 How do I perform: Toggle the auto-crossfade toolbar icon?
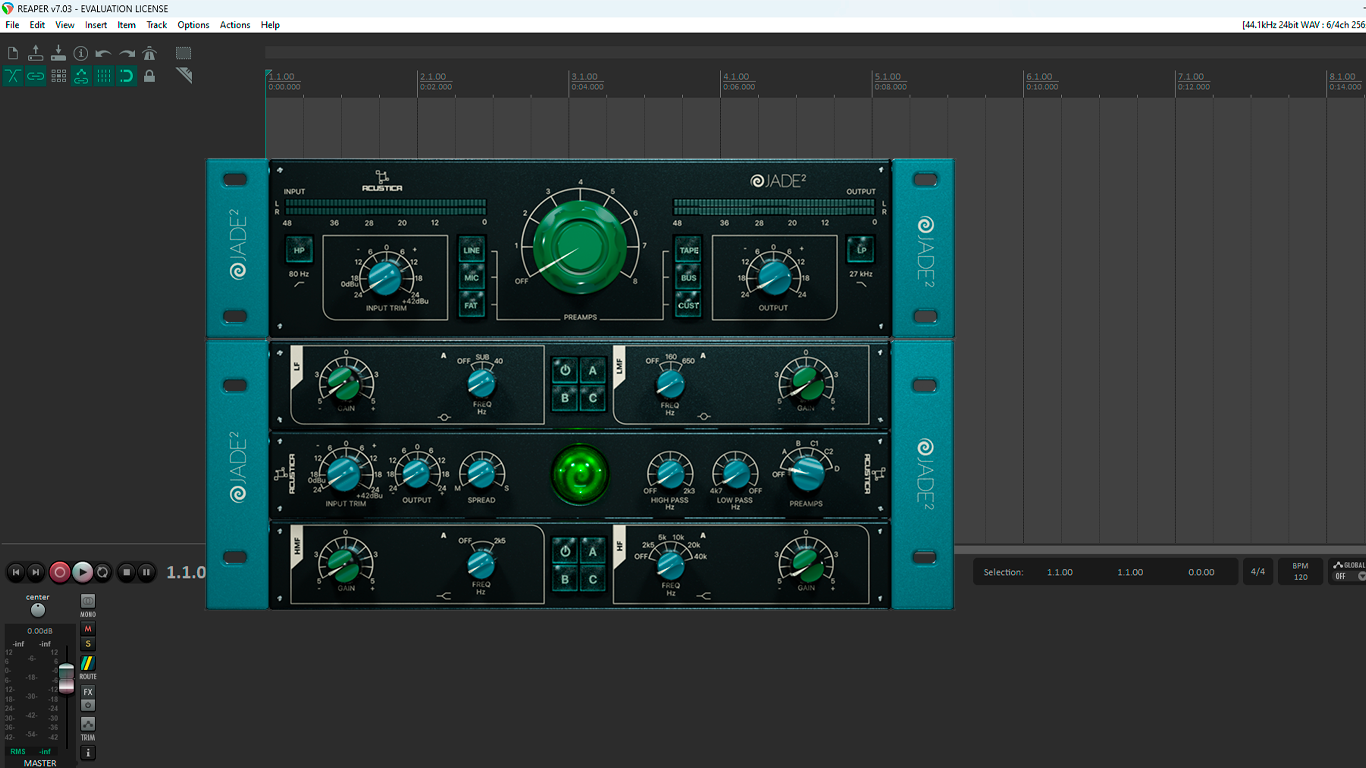pyautogui.click(x=13, y=76)
